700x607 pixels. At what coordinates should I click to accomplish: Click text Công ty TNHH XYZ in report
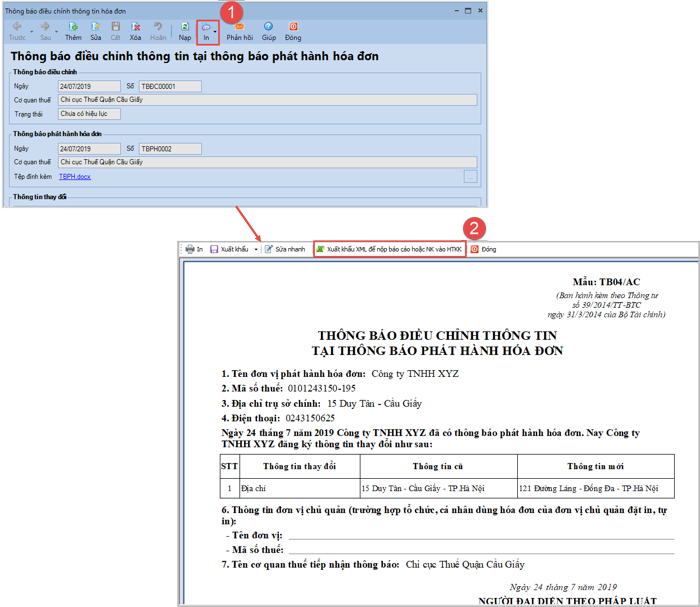tap(415, 374)
